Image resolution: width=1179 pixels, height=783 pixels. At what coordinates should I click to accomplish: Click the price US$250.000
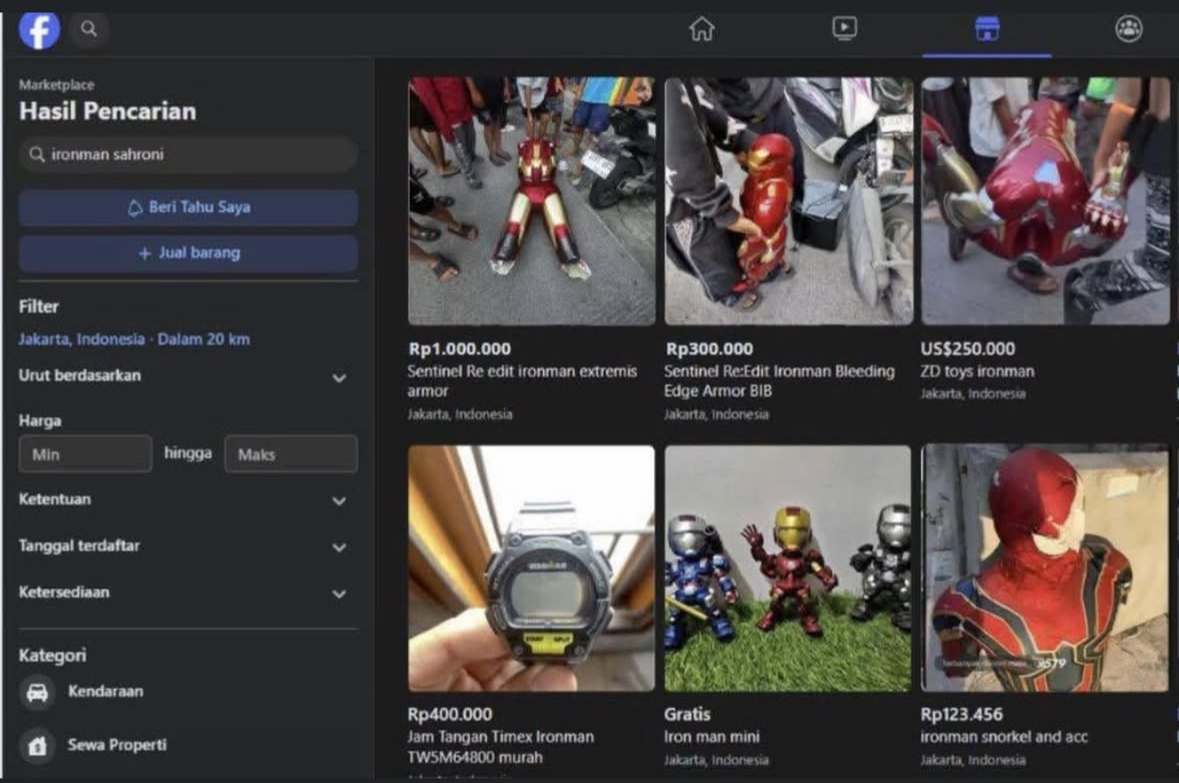click(x=968, y=349)
